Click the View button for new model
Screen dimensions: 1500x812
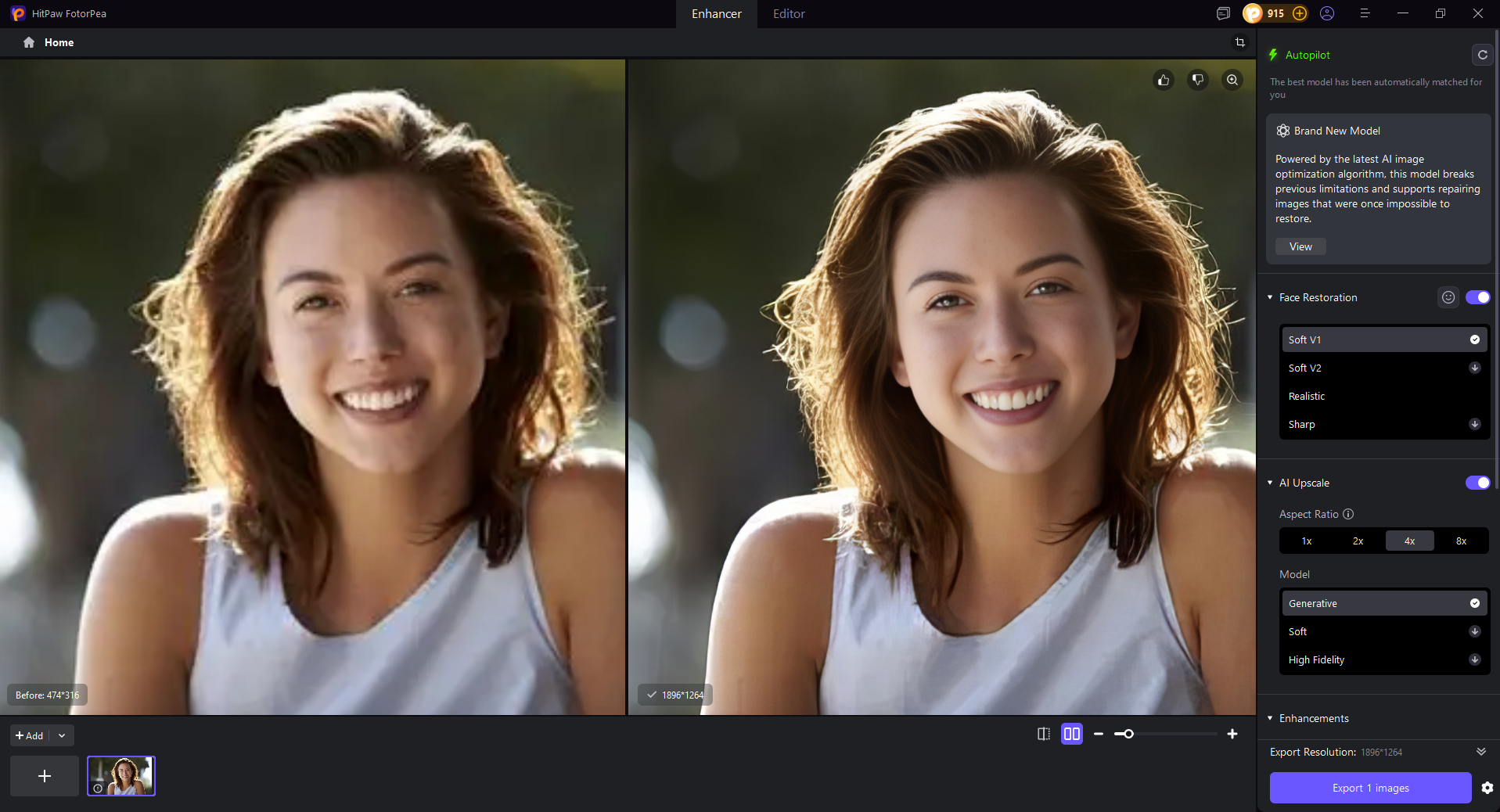1300,246
